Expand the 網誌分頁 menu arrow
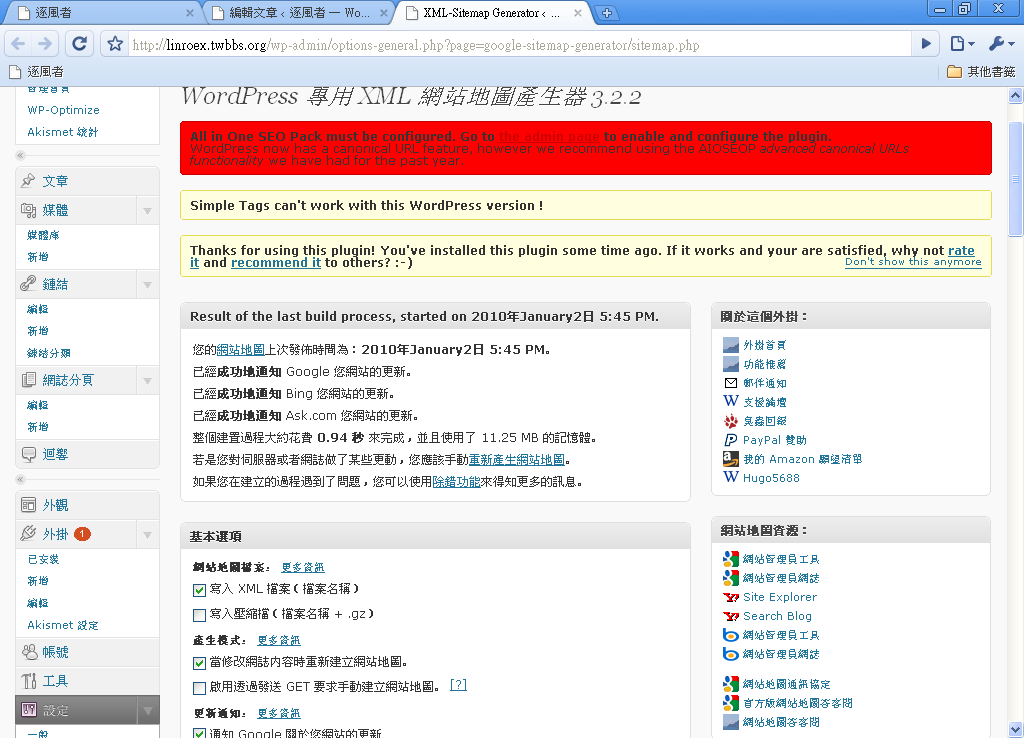This screenshot has height=738, width=1024. coord(148,380)
